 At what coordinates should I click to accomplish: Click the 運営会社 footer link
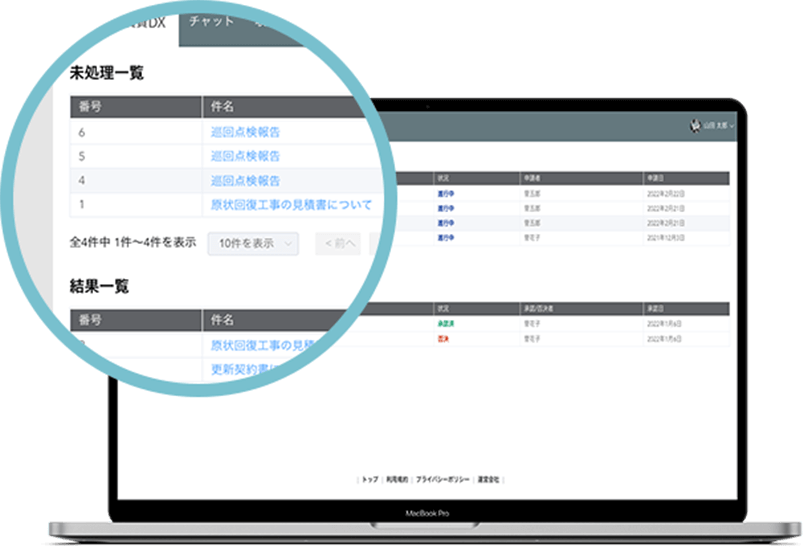pyautogui.click(x=489, y=480)
